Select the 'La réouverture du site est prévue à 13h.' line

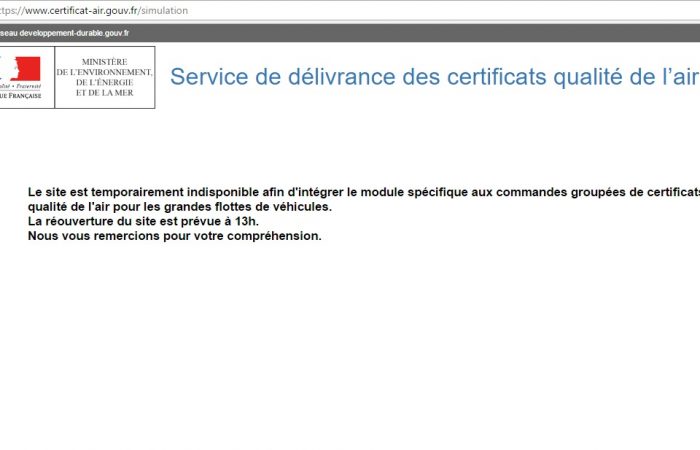(x=143, y=221)
